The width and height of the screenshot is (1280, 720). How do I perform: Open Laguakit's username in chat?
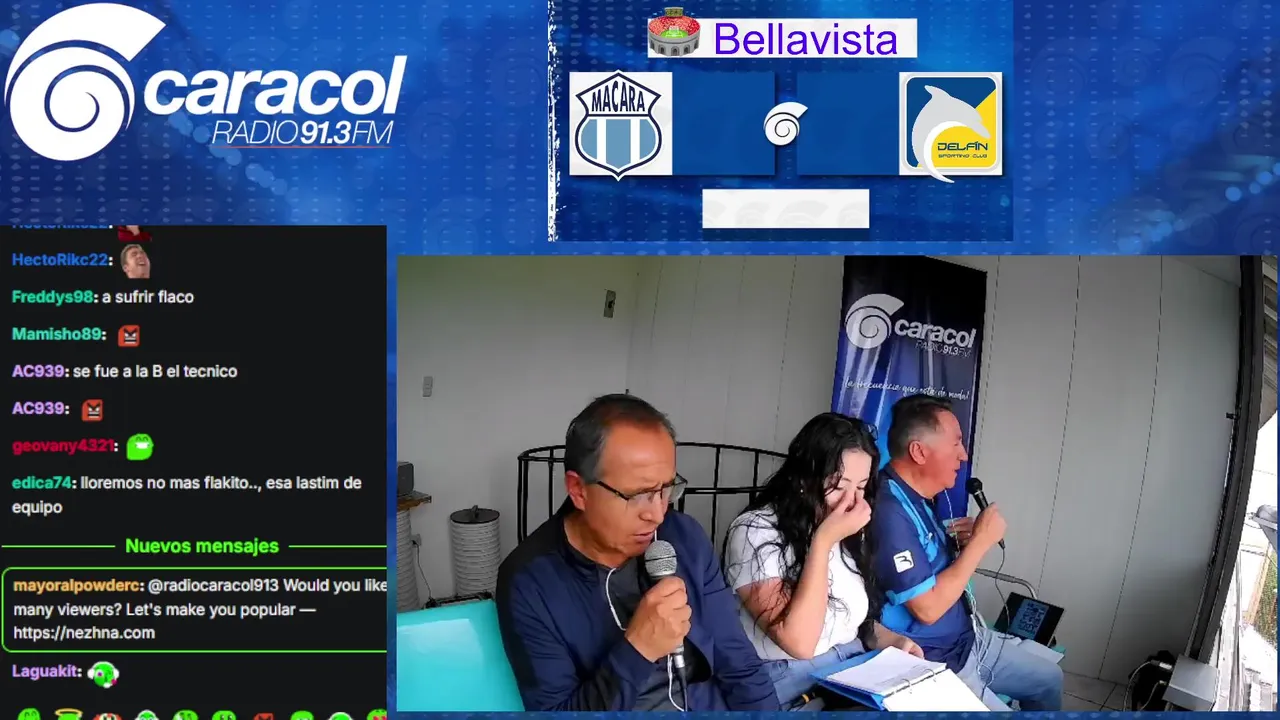pyautogui.click(x=46, y=672)
